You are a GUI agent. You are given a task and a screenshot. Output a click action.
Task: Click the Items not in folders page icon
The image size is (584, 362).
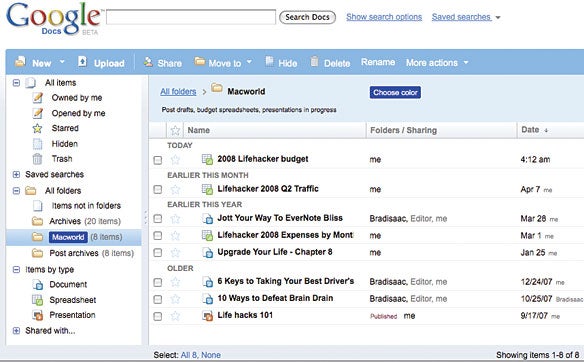[38, 206]
